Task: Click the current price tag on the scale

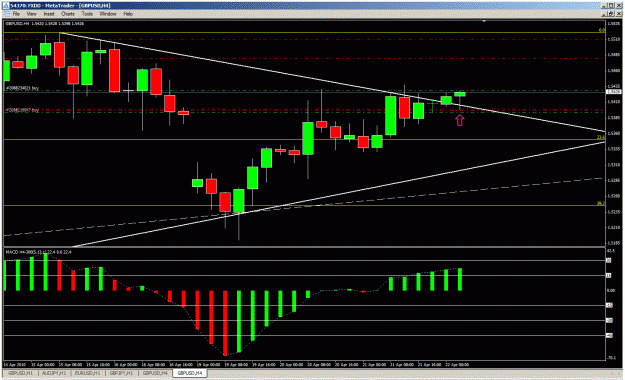Action: [x=613, y=92]
